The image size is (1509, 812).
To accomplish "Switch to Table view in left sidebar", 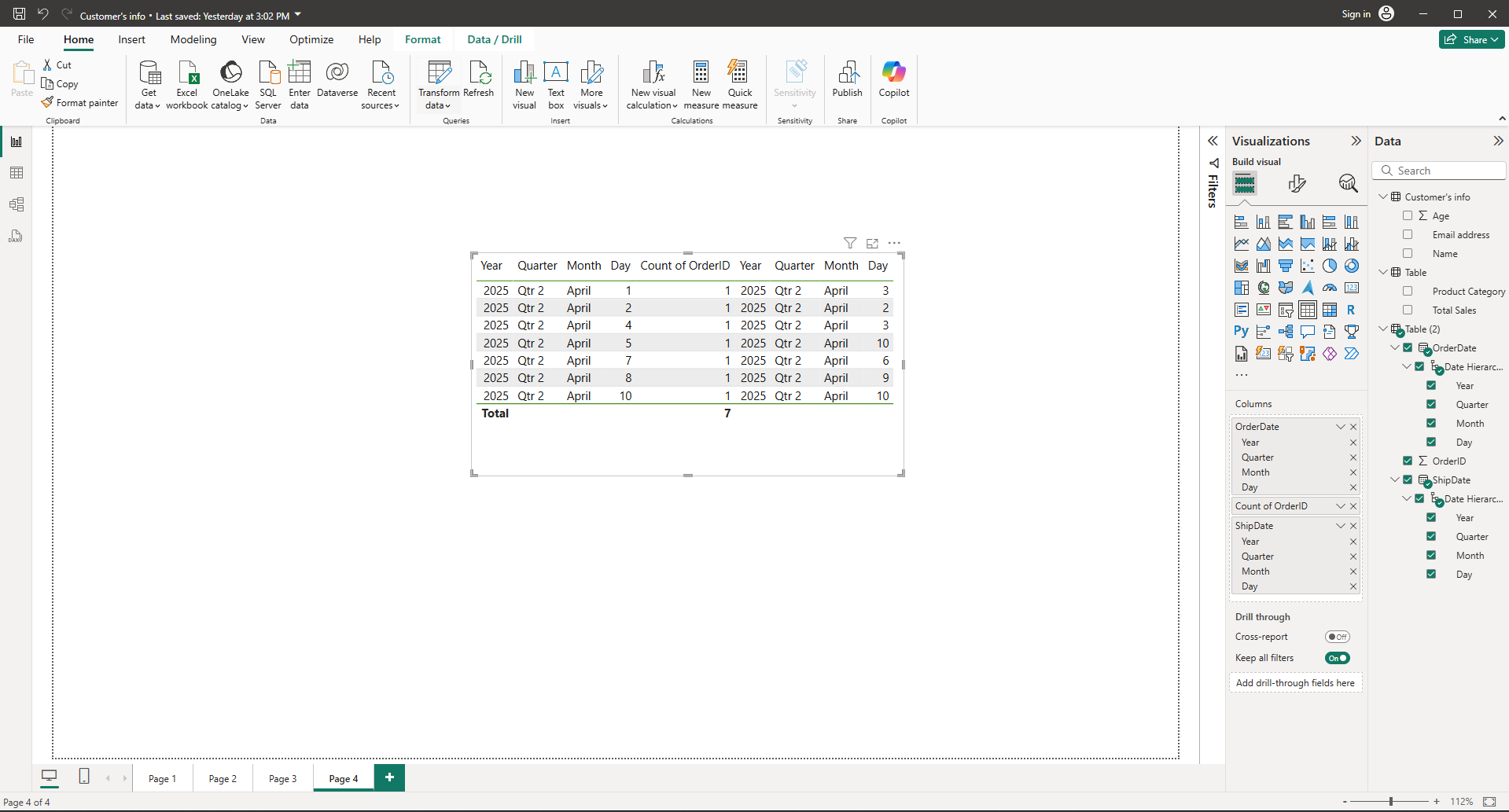I will tap(17, 173).
